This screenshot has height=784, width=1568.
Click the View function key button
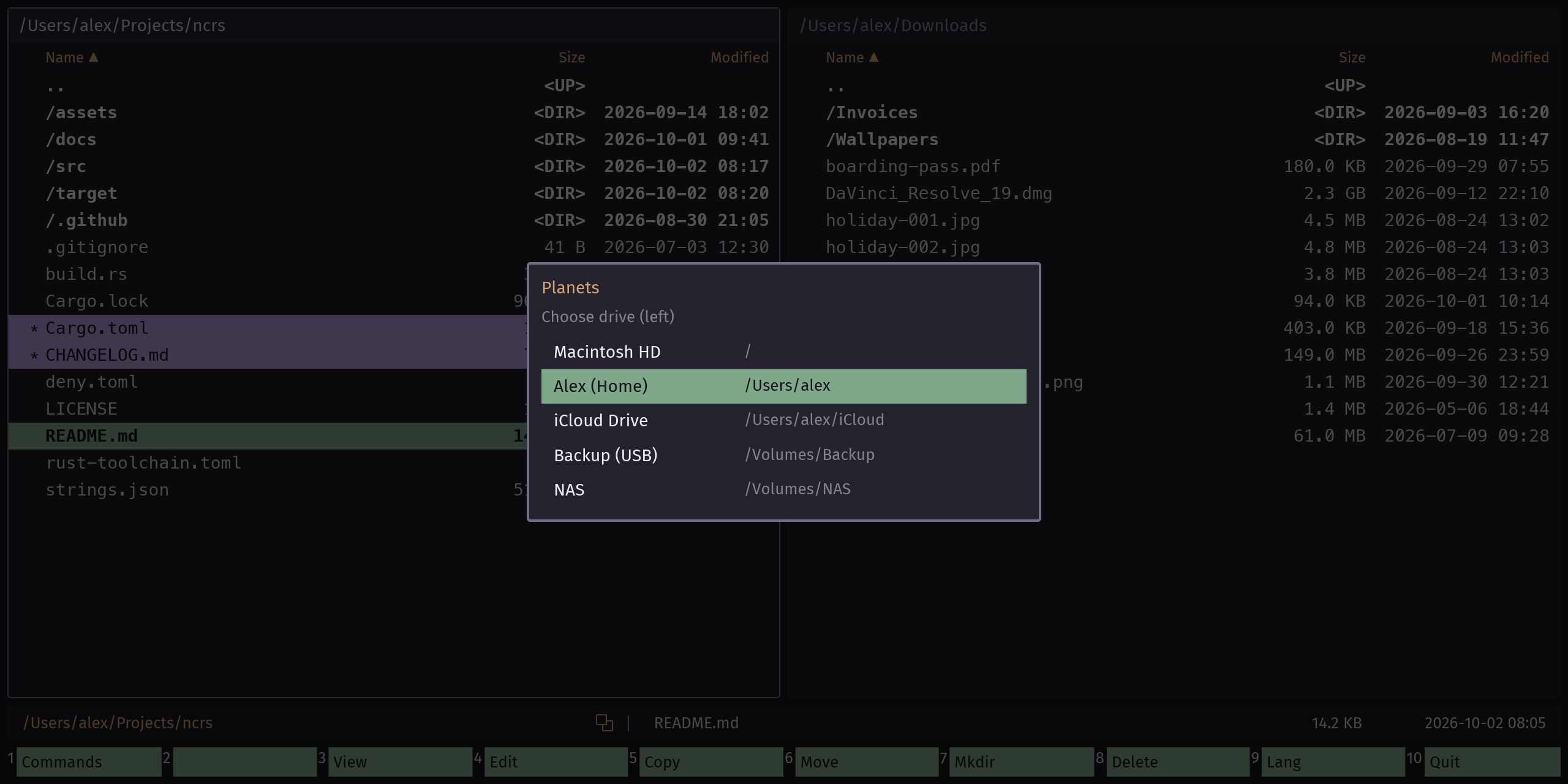(400, 762)
